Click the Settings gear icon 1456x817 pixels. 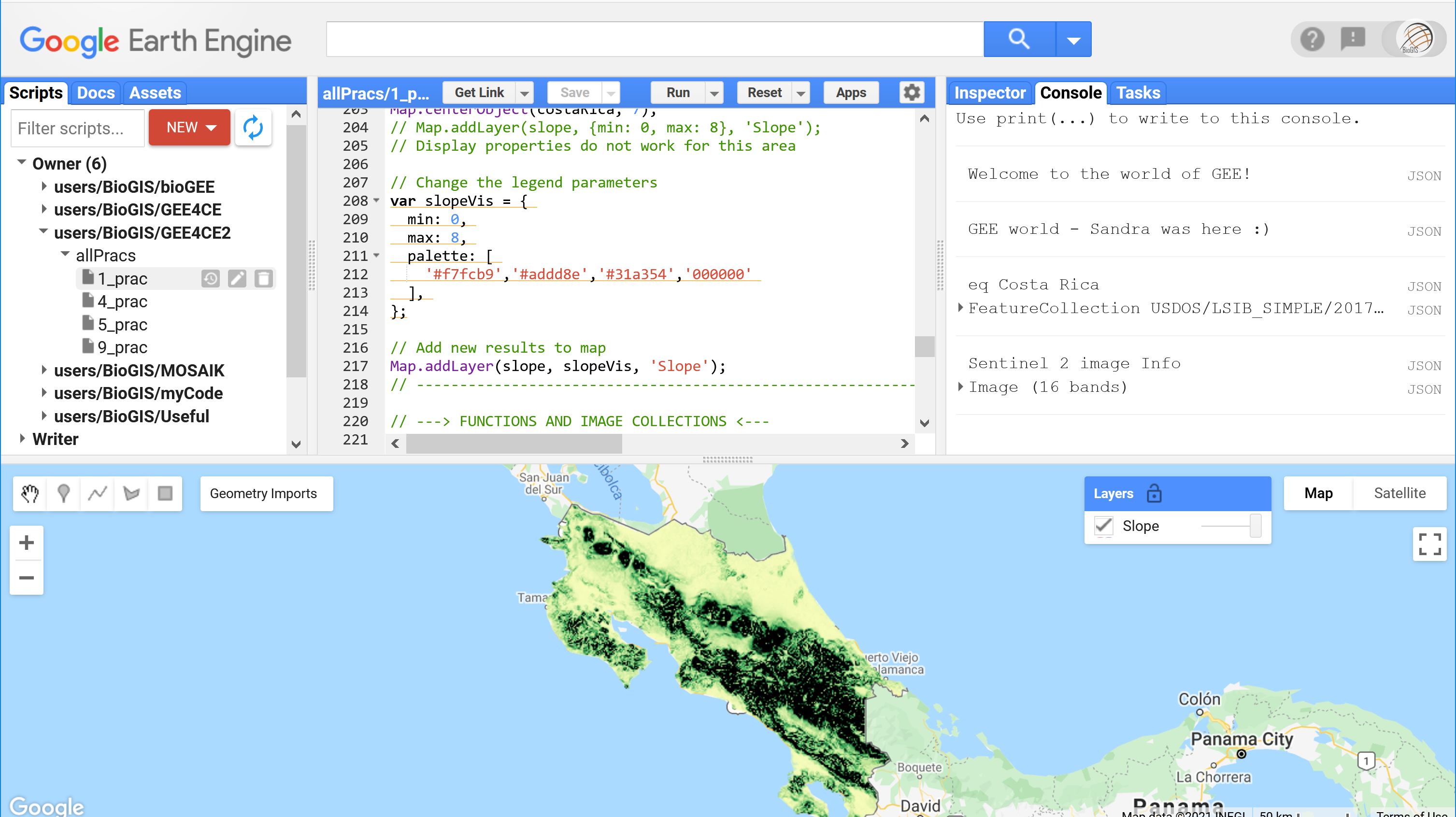pyautogui.click(x=911, y=92)
